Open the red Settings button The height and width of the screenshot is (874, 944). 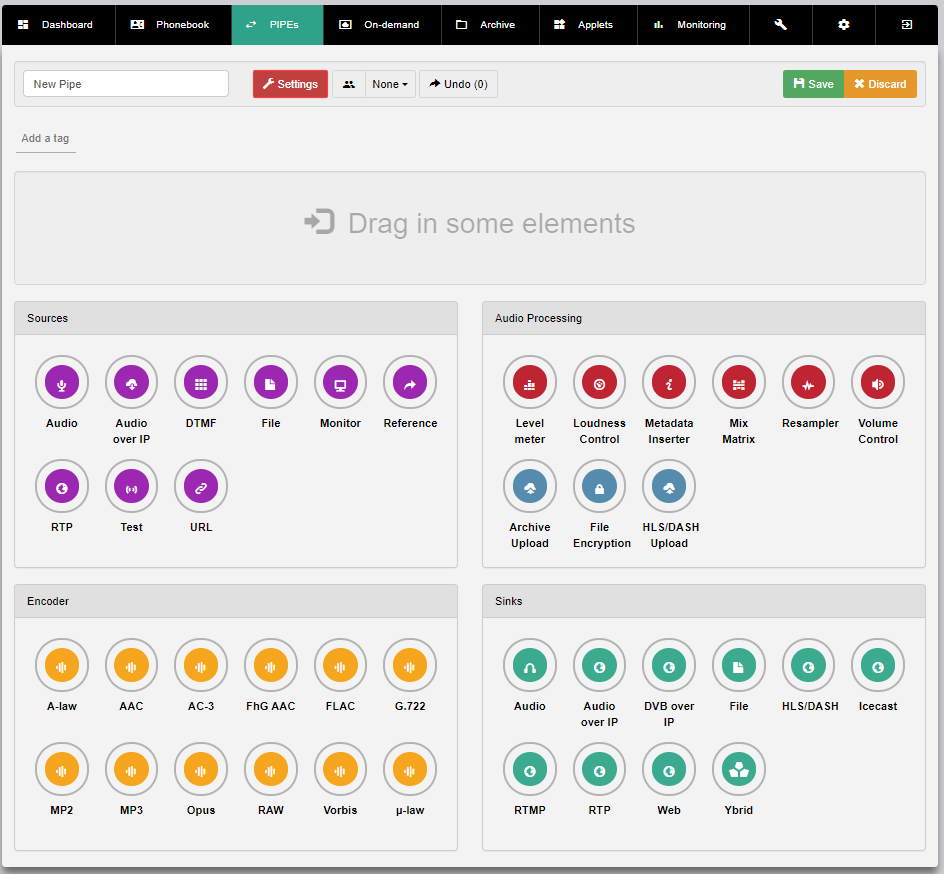click(x=290, y=85)
